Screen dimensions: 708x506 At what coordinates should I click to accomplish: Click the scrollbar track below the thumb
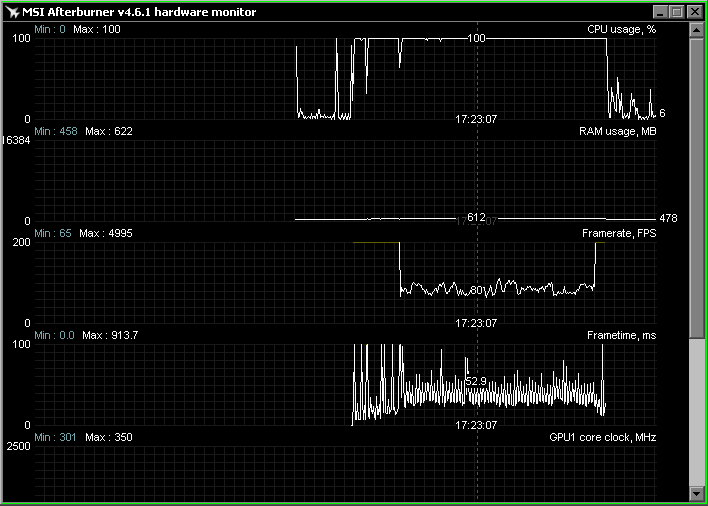[x=696, y=410]
